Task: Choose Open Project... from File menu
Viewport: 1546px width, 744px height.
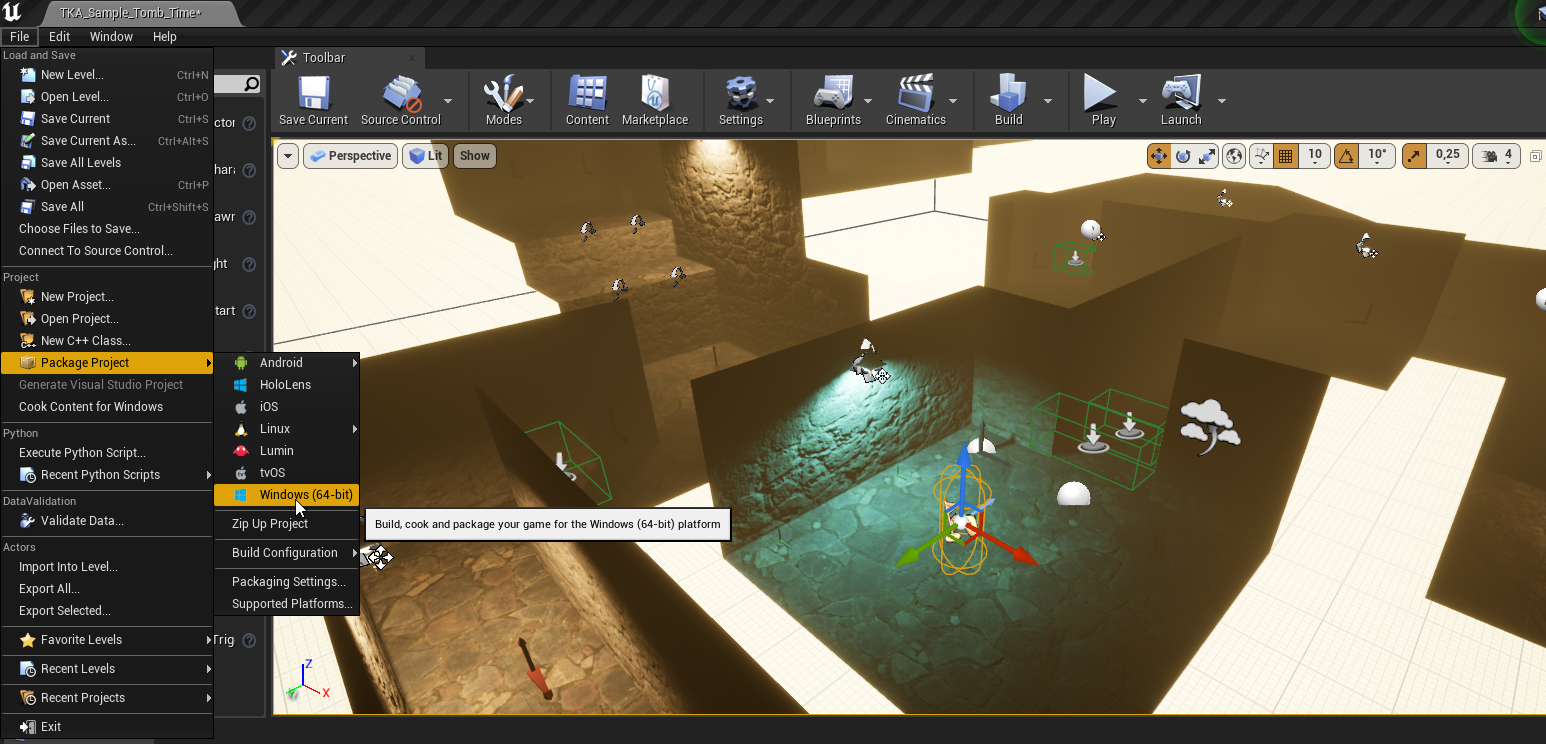Action: coord(107,319)
